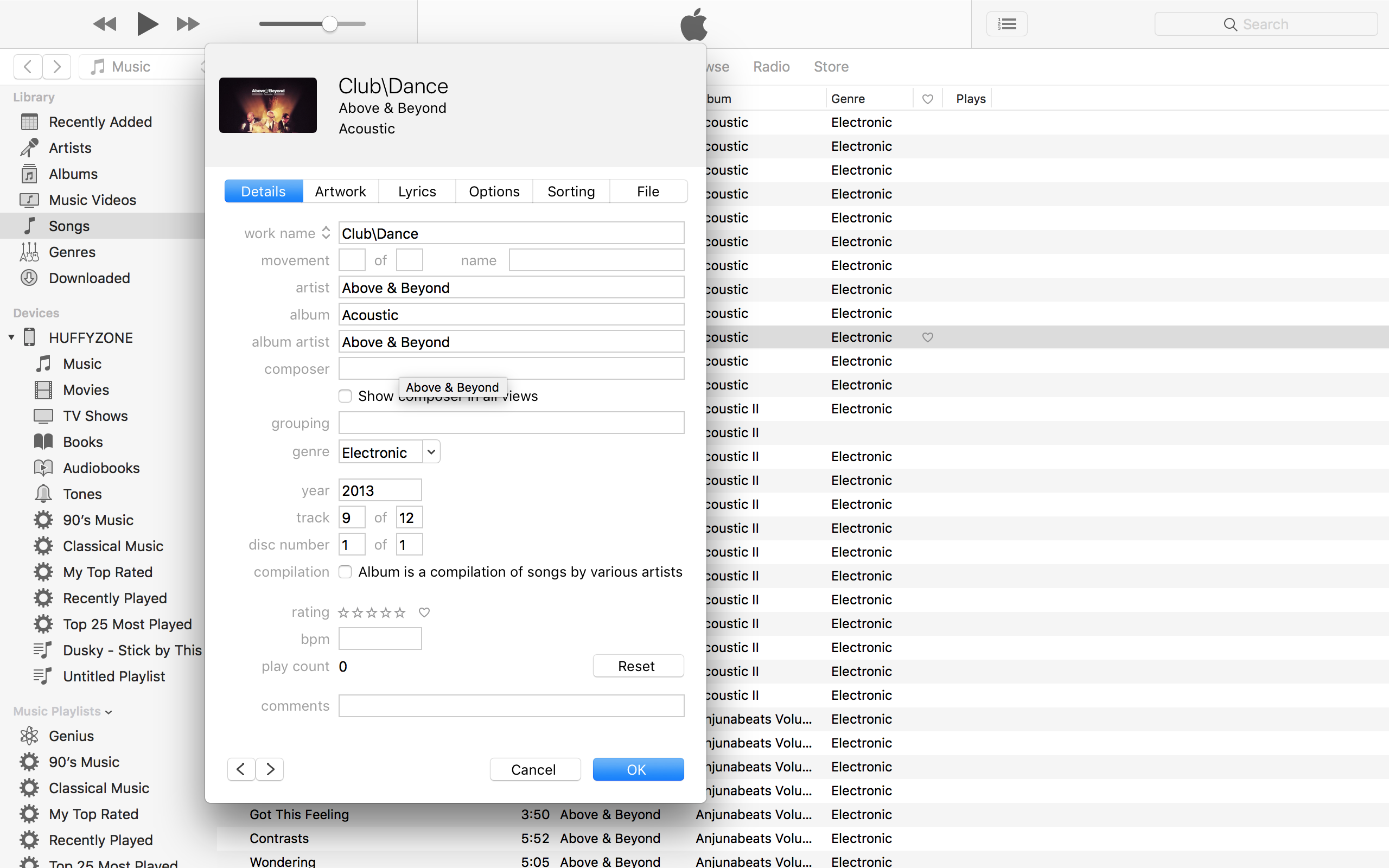Check the compilation album checkbox
Image resolution: width=1389 pixels, height=868 pixels.
pyautogui.click(x=345, y=571)
